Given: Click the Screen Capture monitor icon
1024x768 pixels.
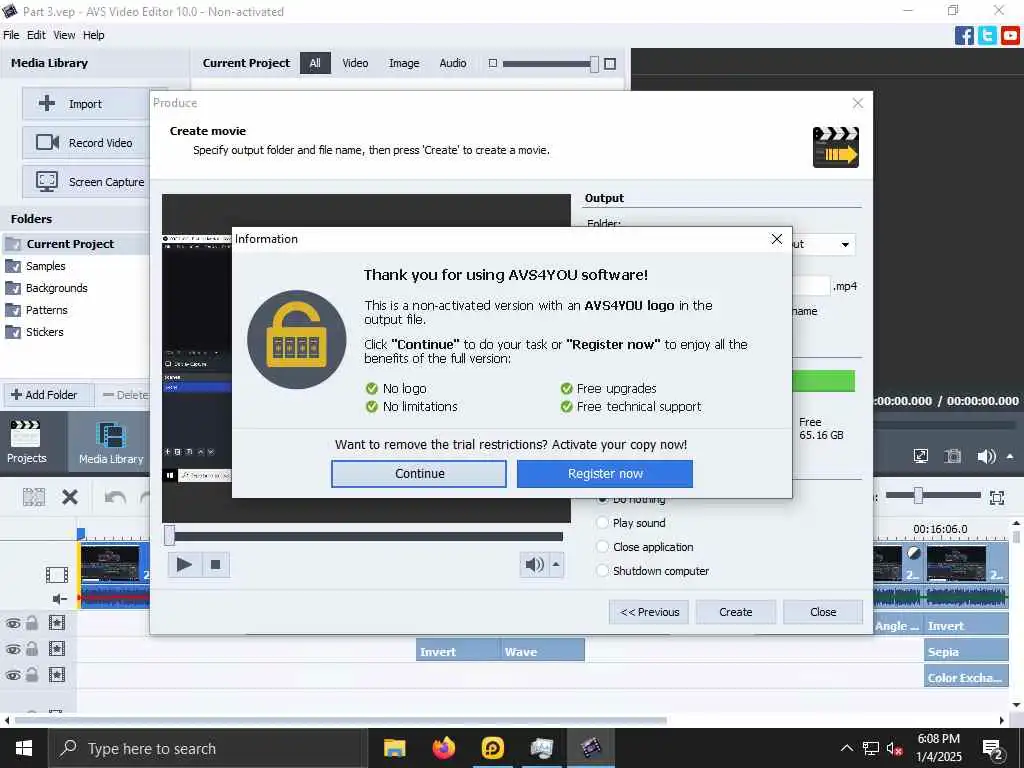Looking at the screenshot, I should click(x=47, y=182).
